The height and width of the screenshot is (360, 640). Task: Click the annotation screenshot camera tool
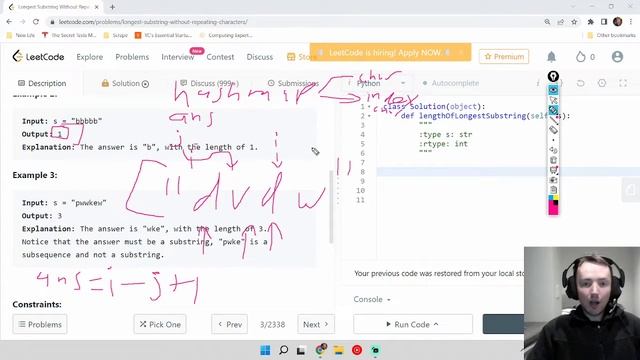point(553,180)
